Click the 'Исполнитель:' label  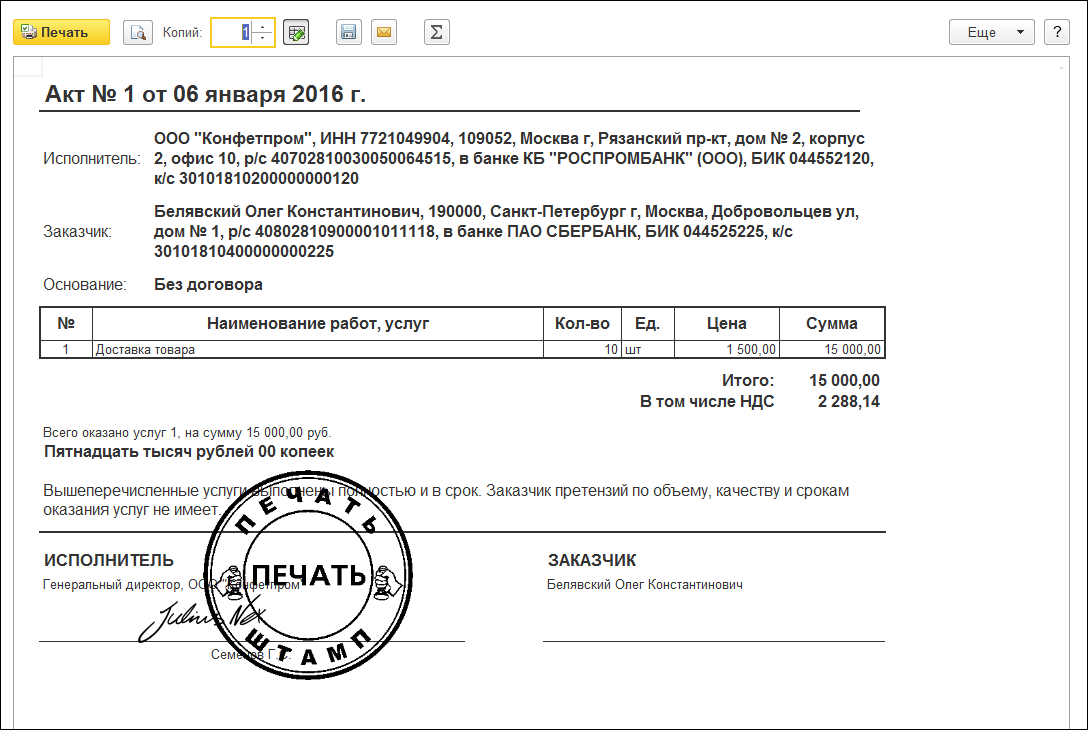coord(92,159)
